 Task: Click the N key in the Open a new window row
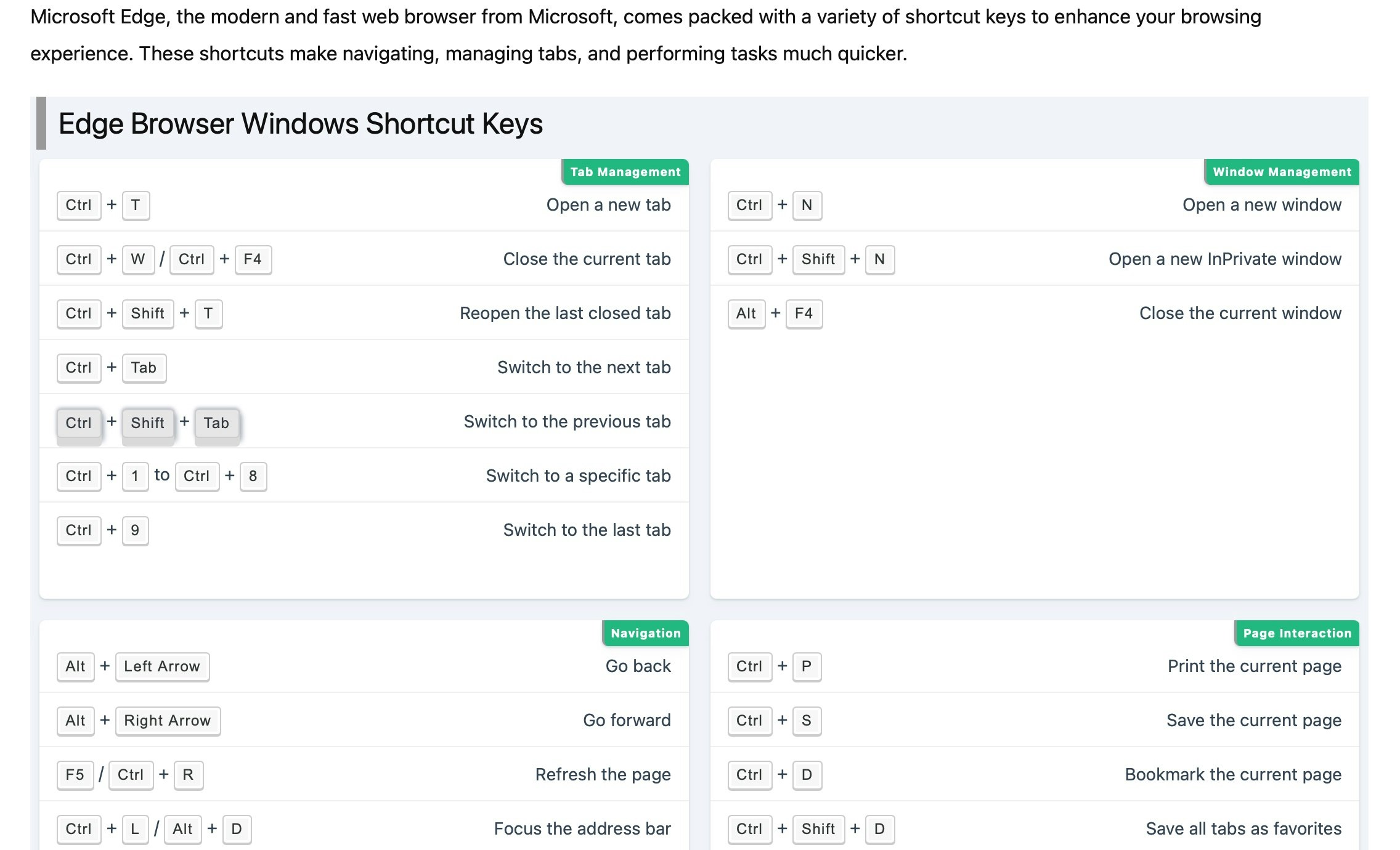pos(807,205)
